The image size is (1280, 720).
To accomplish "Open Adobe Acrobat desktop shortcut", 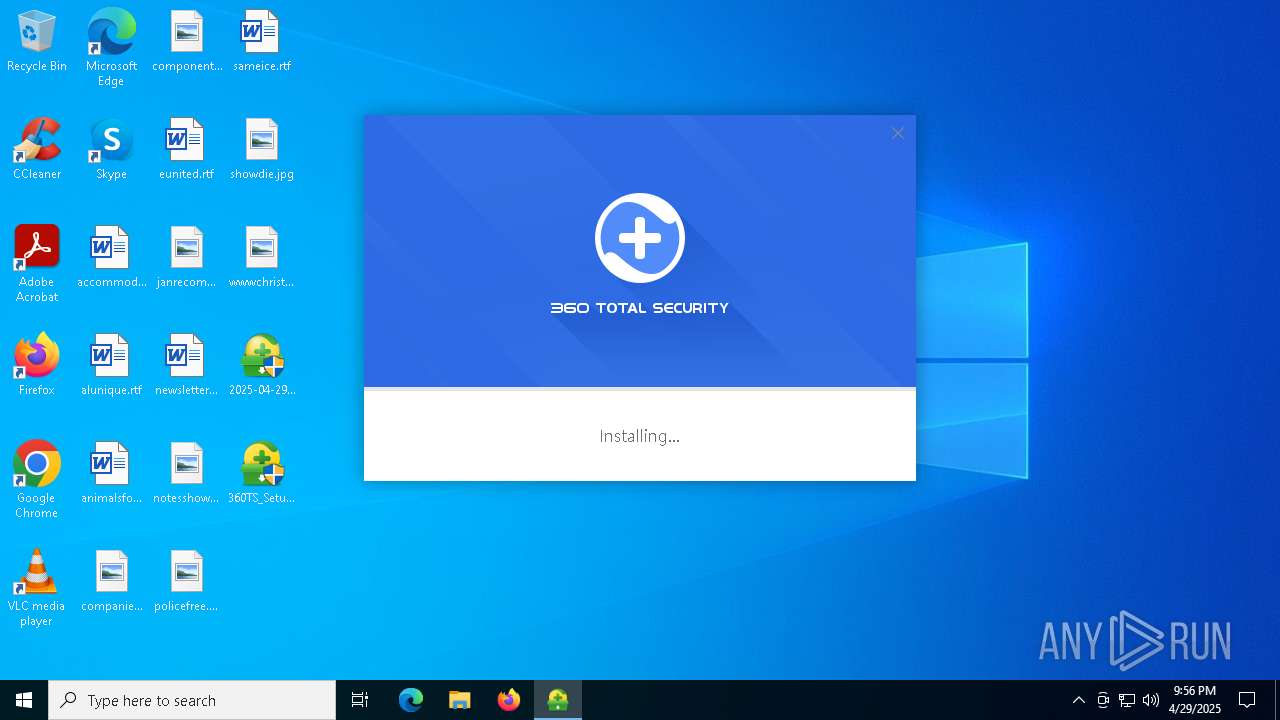I will [x=37, y=264].
